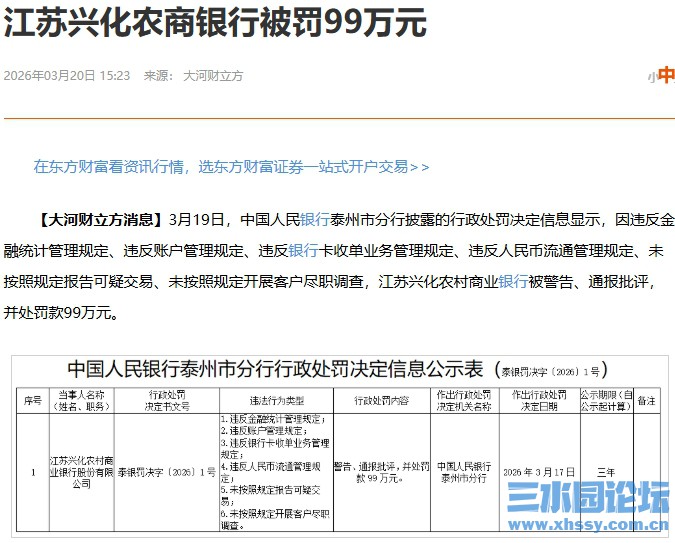The width and height of the screenshot is (675, 543).
Task: Open the 银行 link after 江苏兴化农村商业
Action: (x=513, y=282)
